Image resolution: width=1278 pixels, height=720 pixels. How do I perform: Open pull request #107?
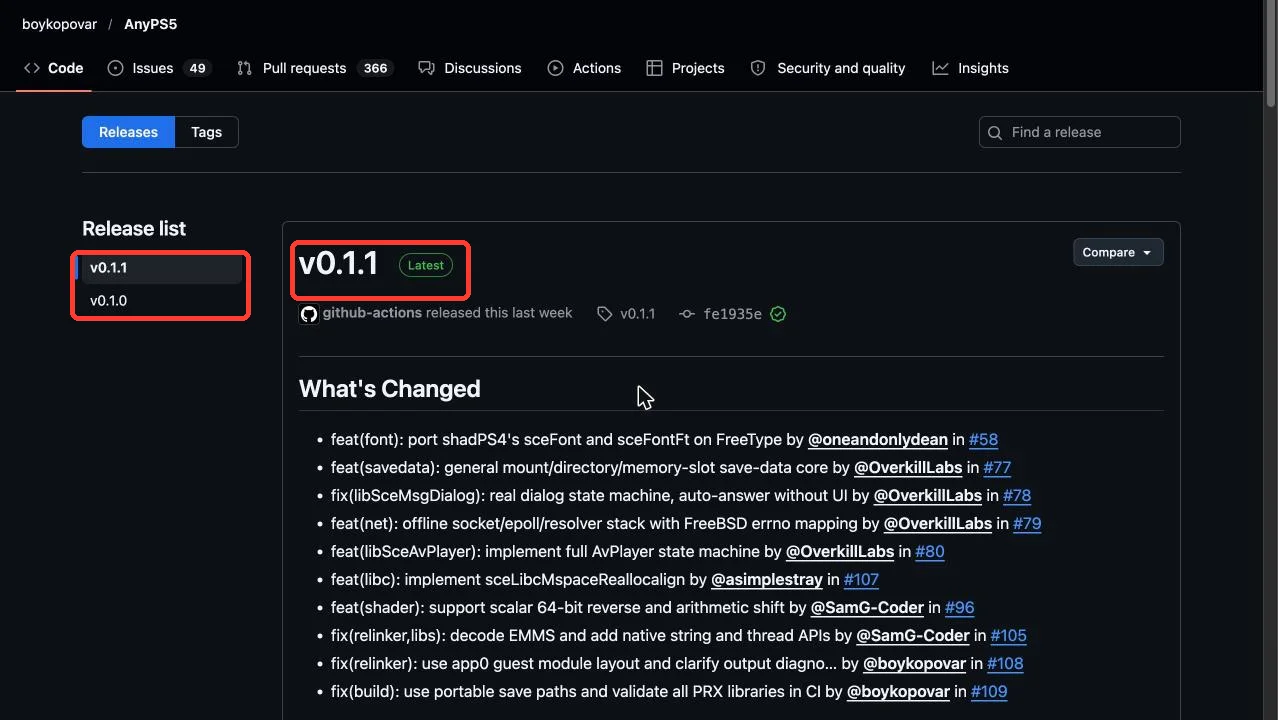click(861, 579)
